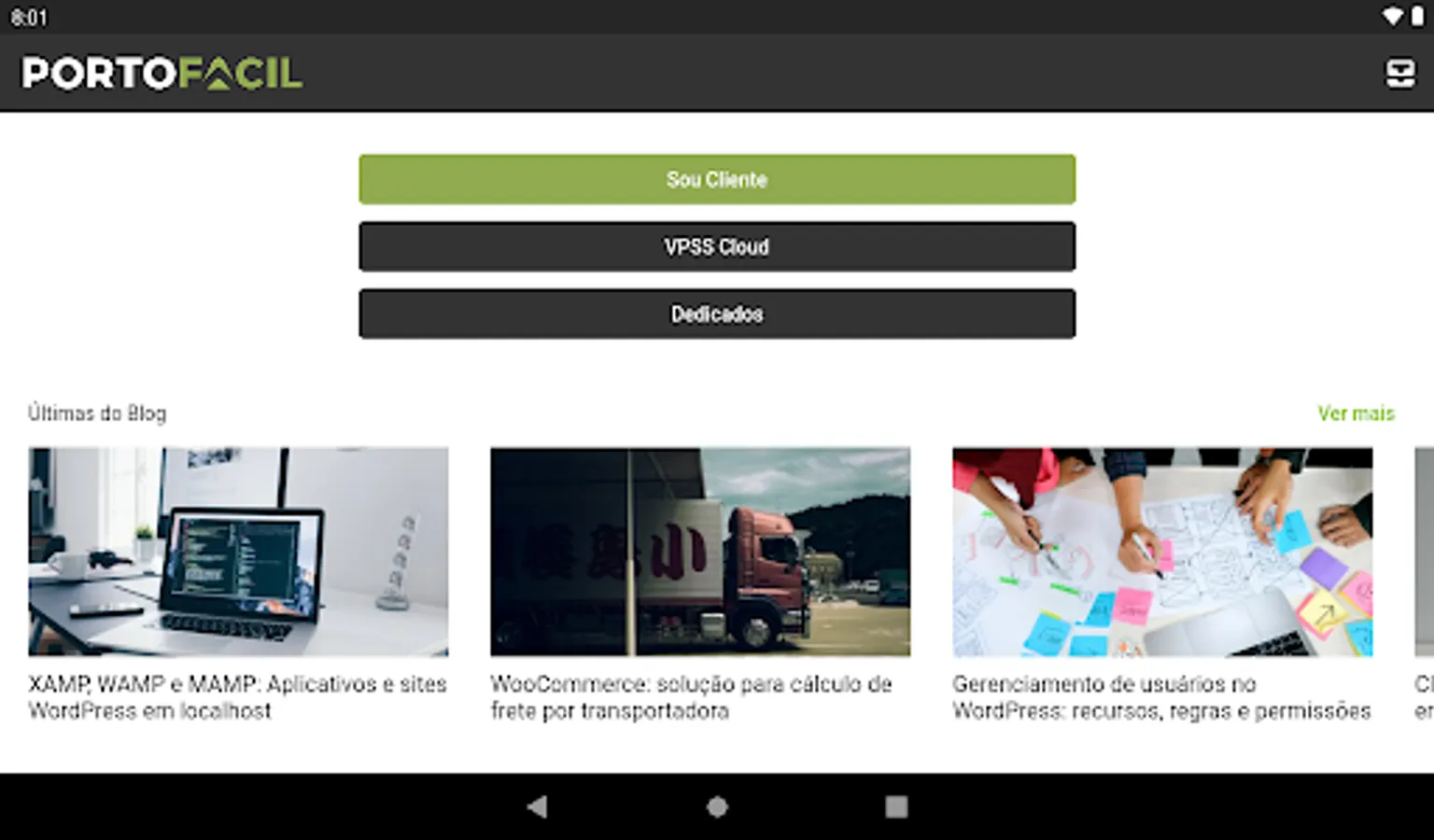
Task: Open Gerenciamento de usuários no WordPress title
Action: (1161, 697)
